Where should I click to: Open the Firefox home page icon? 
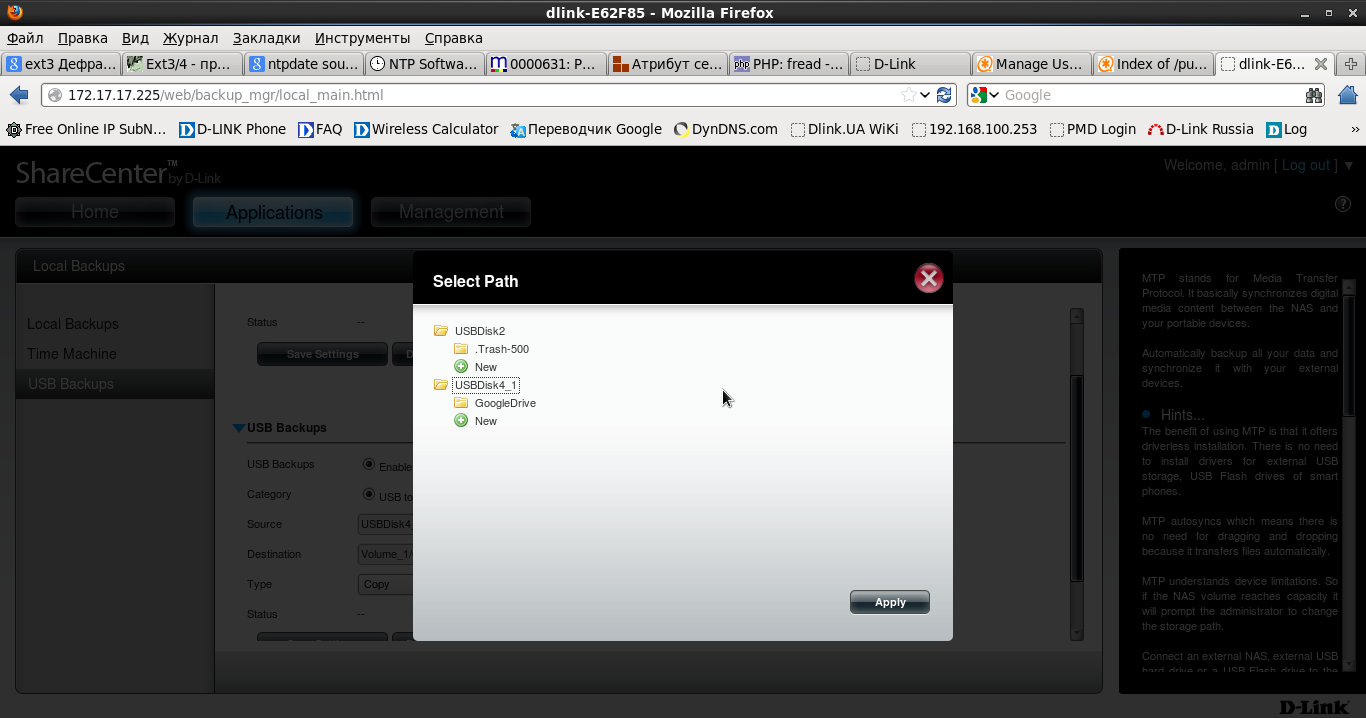click(x=1347, y=95)
